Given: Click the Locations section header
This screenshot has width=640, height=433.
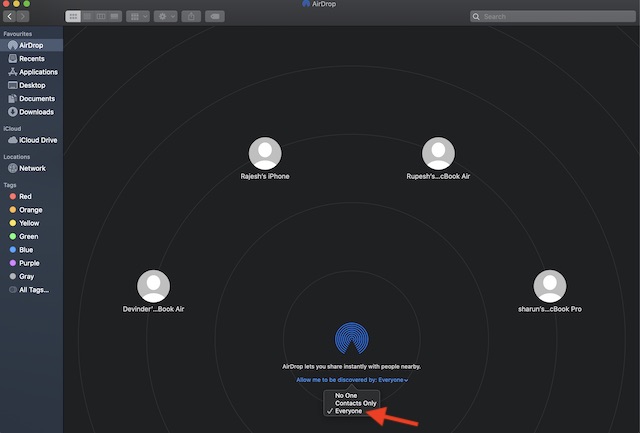Looking at the screenshot, I should [17, 157].
